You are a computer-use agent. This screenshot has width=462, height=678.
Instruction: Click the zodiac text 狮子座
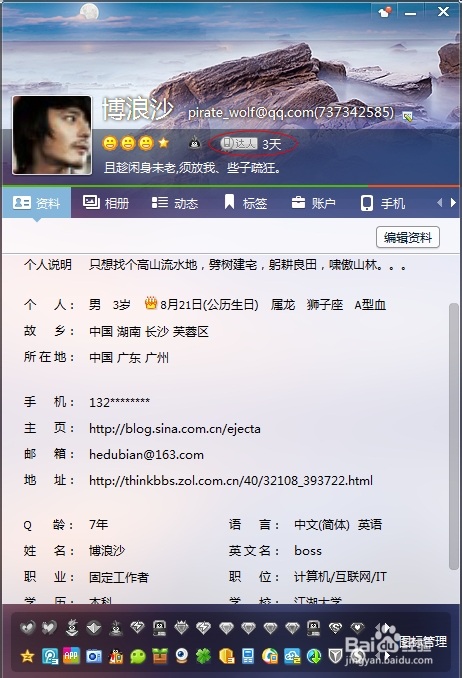click(x=325, y=305)
